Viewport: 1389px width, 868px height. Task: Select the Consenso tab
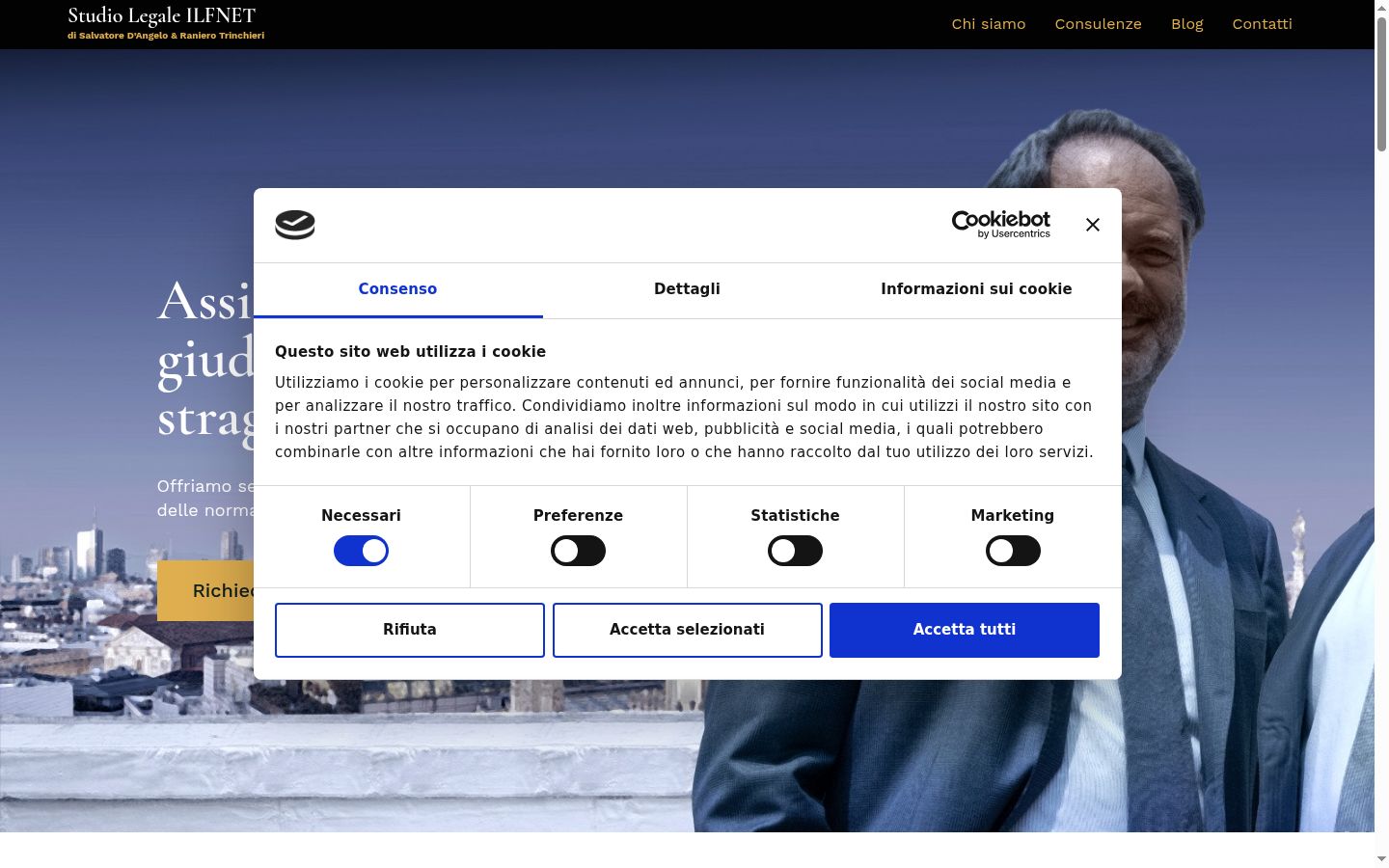[x=397, y=289]
